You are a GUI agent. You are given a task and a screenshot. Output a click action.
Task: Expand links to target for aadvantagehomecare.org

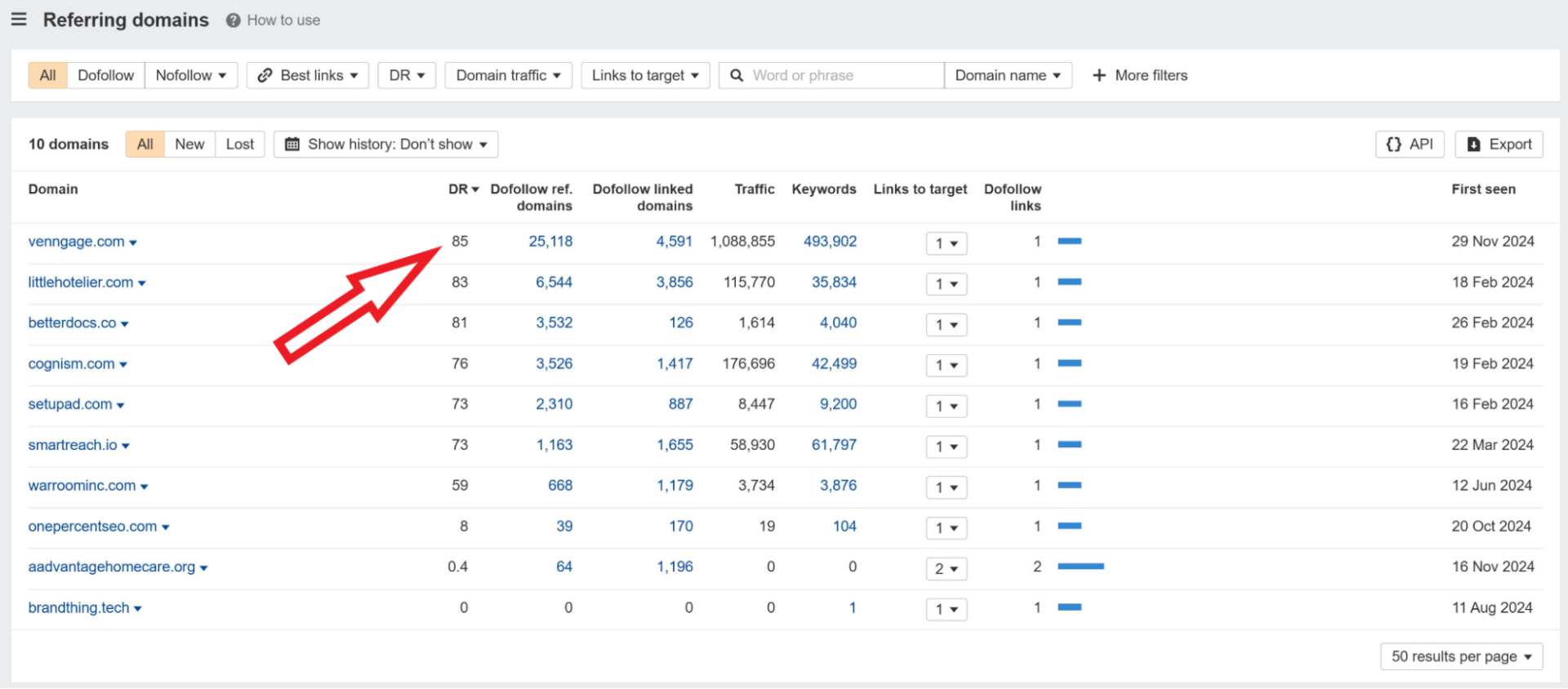(x=947, y=569)
